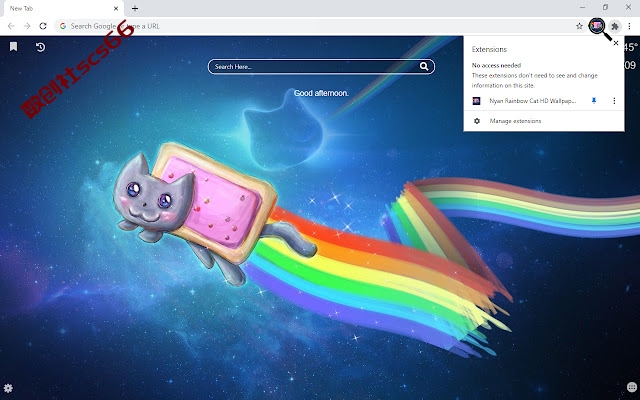Viewport: 640px width, 400px height.
Task: Click the Extensions popup title
Action: pos(489,49)
